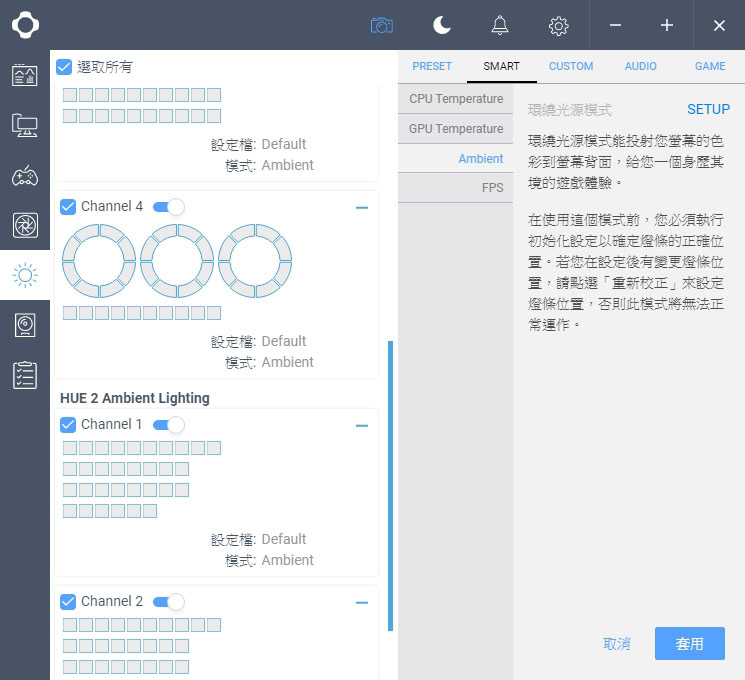Switch to night mode with the moon icon

point(441,25)
